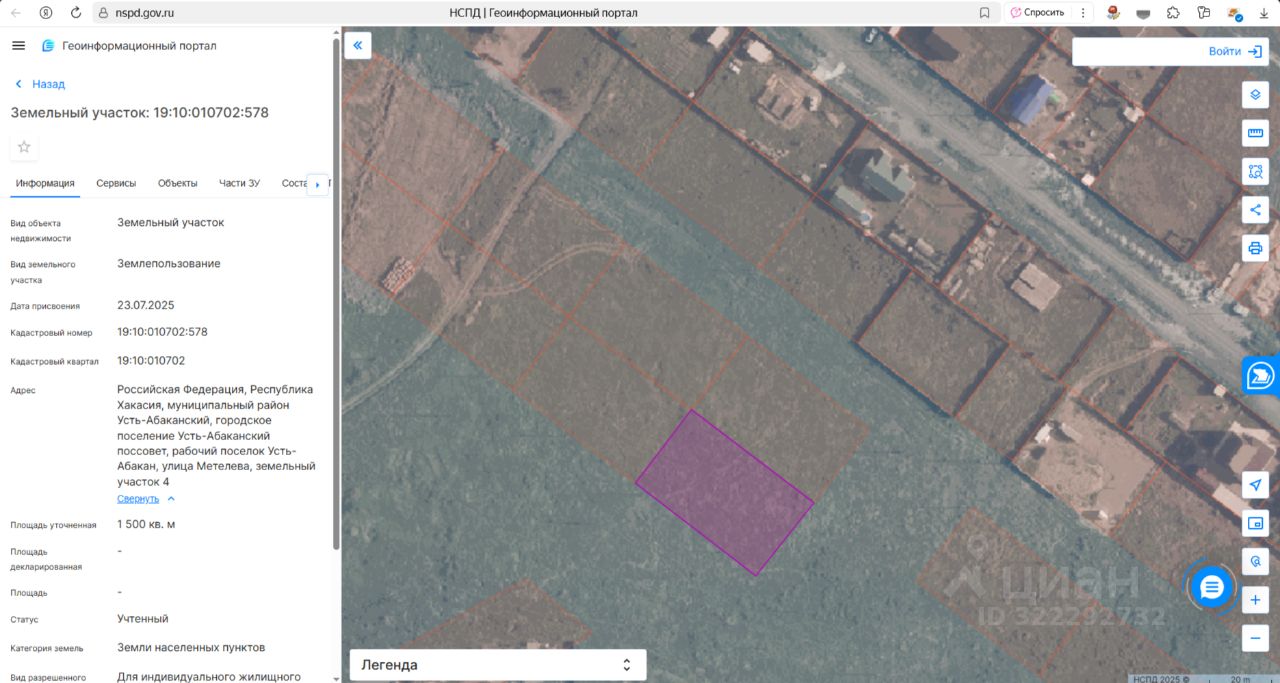Click the heading Земельный участок: 19:10:010702:578
1280x683 pixels.
pos(140,113)
